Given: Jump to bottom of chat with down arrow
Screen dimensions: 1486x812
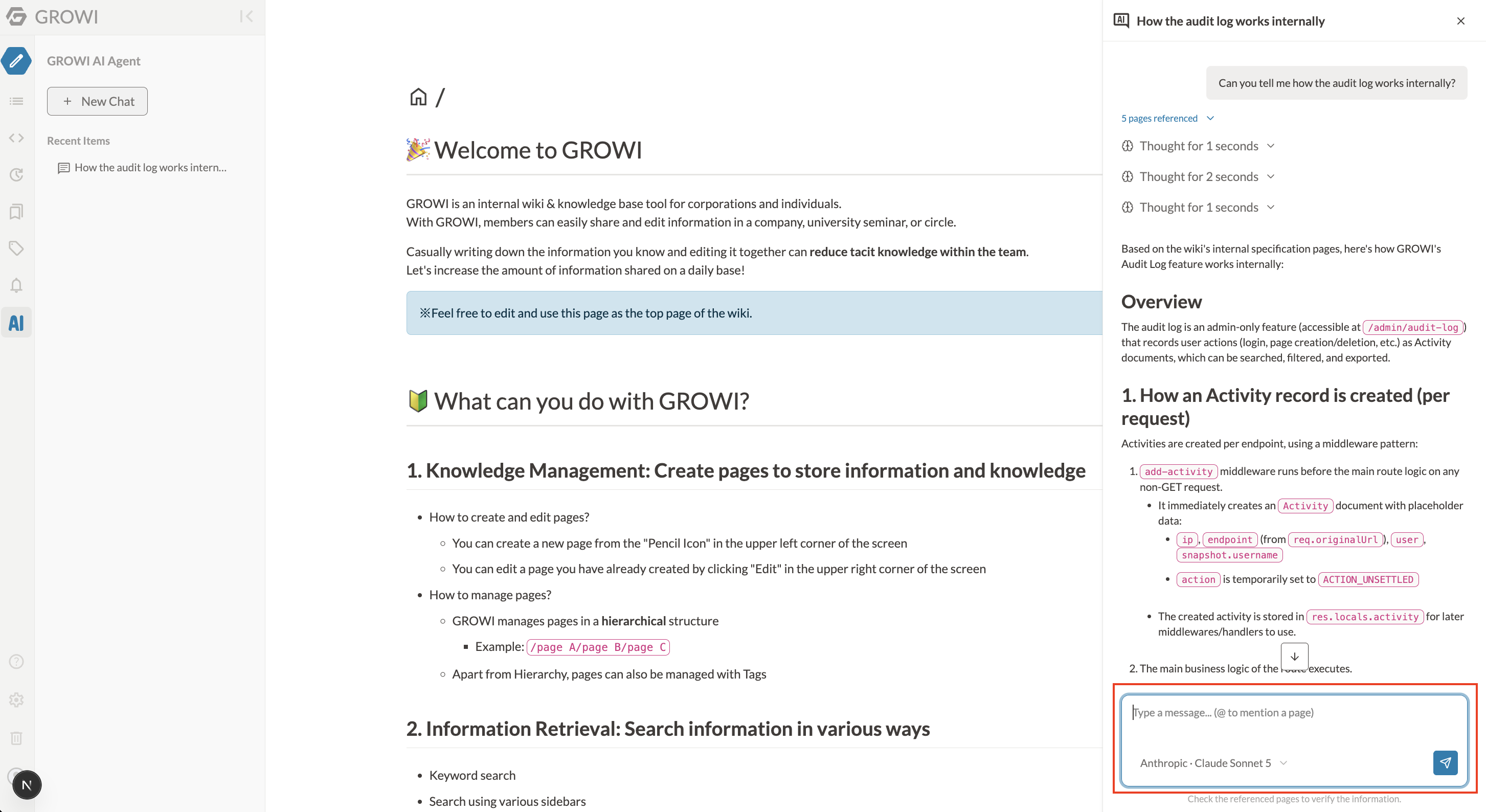Looking at the screenshot, I should click(1294, 656).
